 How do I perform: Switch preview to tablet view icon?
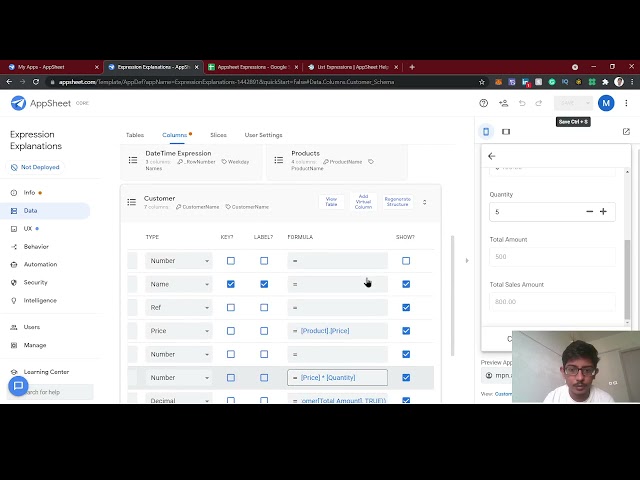[506, 131]
